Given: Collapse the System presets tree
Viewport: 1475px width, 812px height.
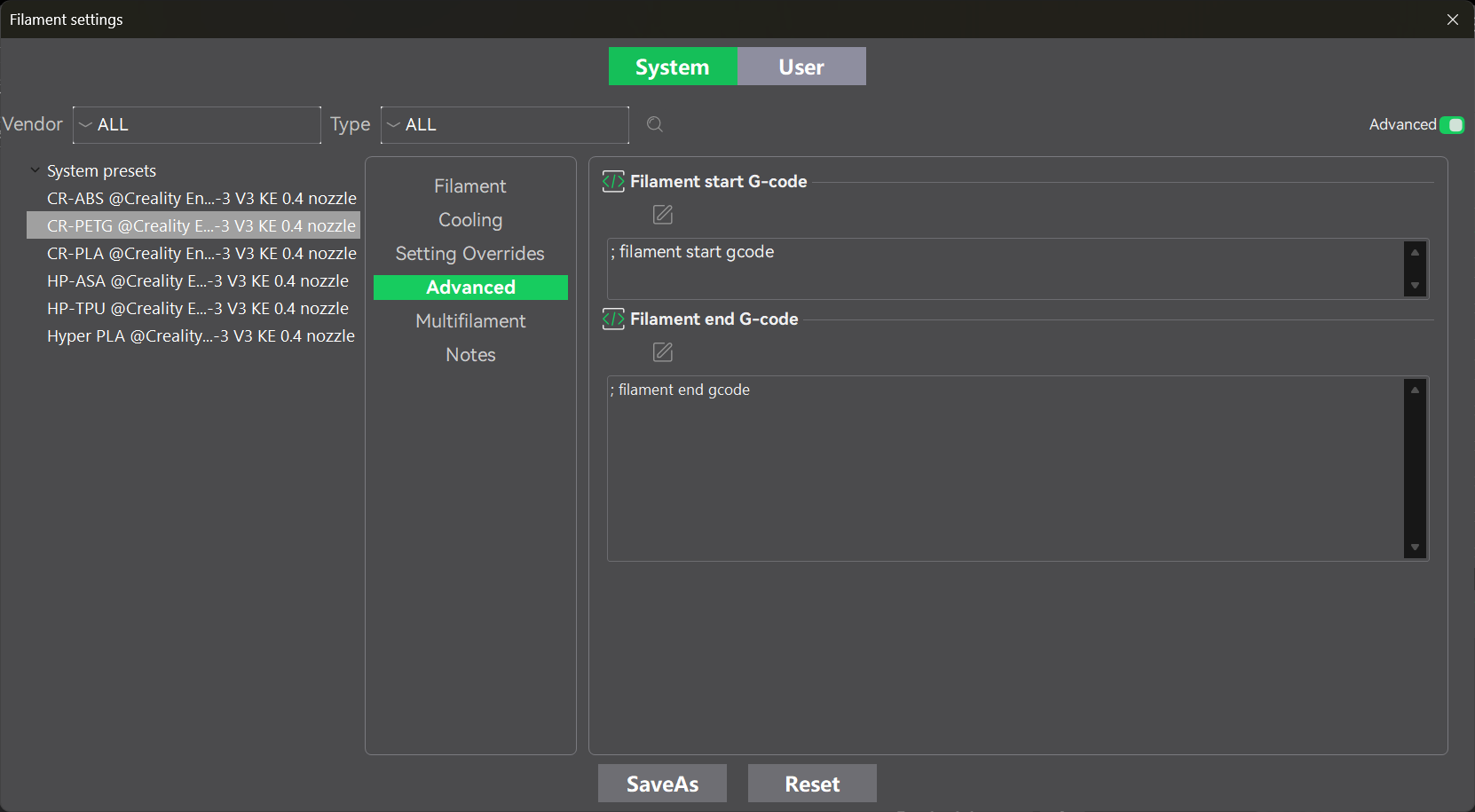Looking at the screenshot, I should tap(35, 170).
